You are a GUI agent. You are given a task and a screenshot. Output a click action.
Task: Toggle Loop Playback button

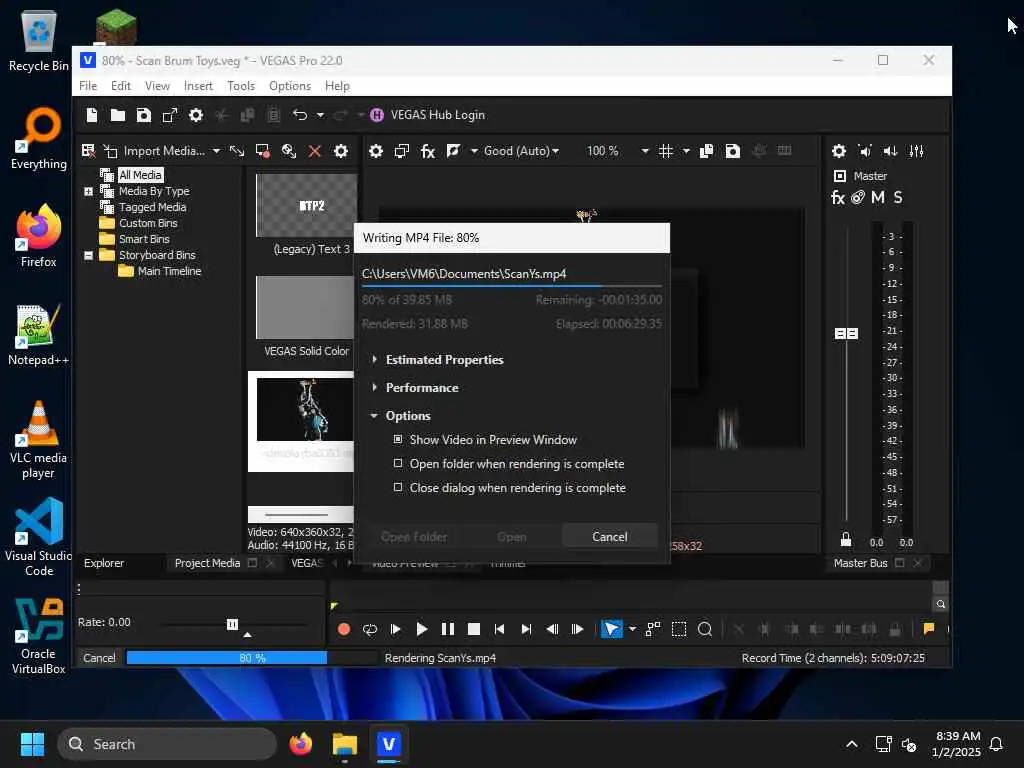click(370, 629)
